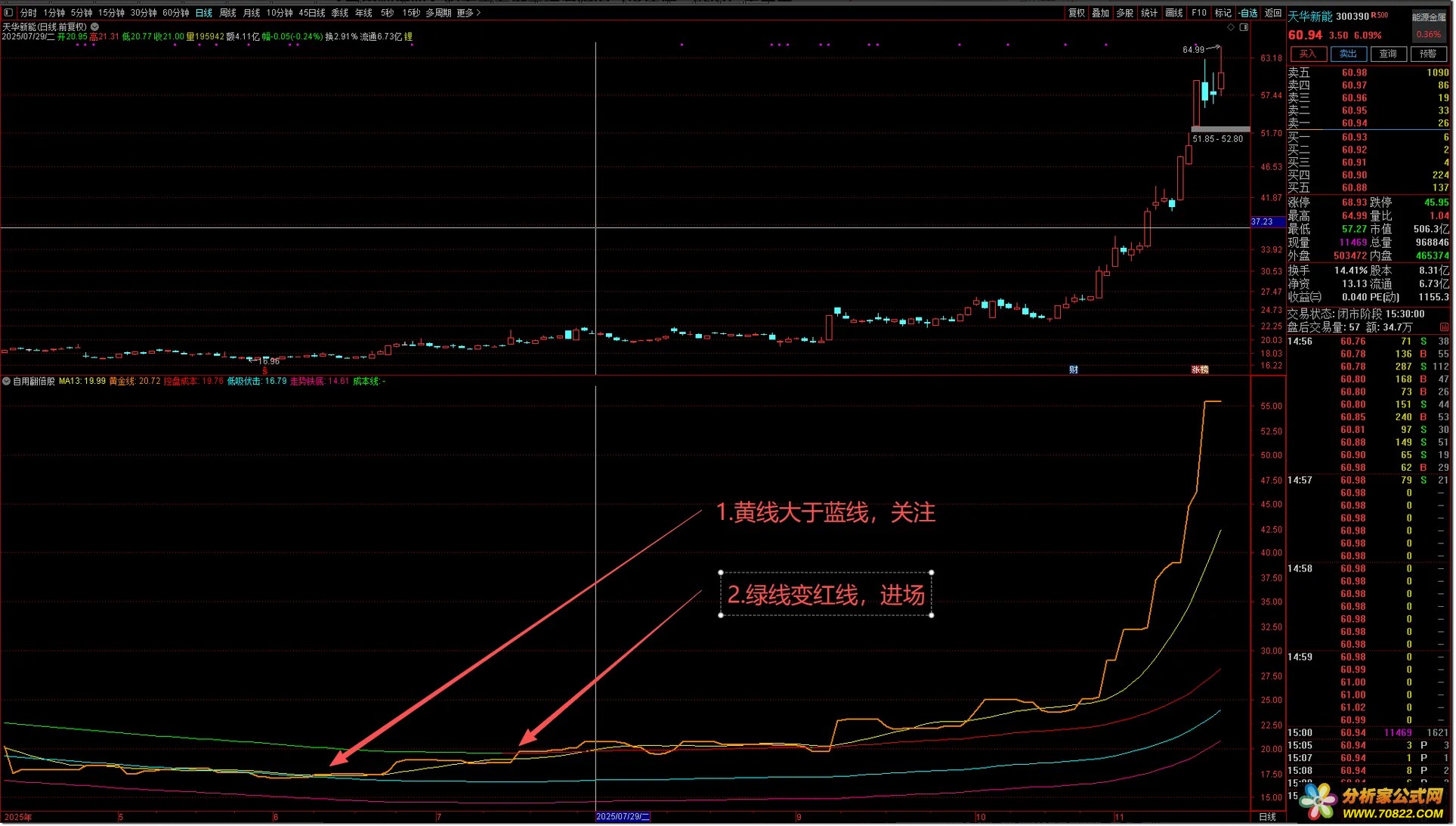Screen dimensions: 1456x826
Task: Open the 复权 adjustment menu
Action: [x=1076, y=13]
